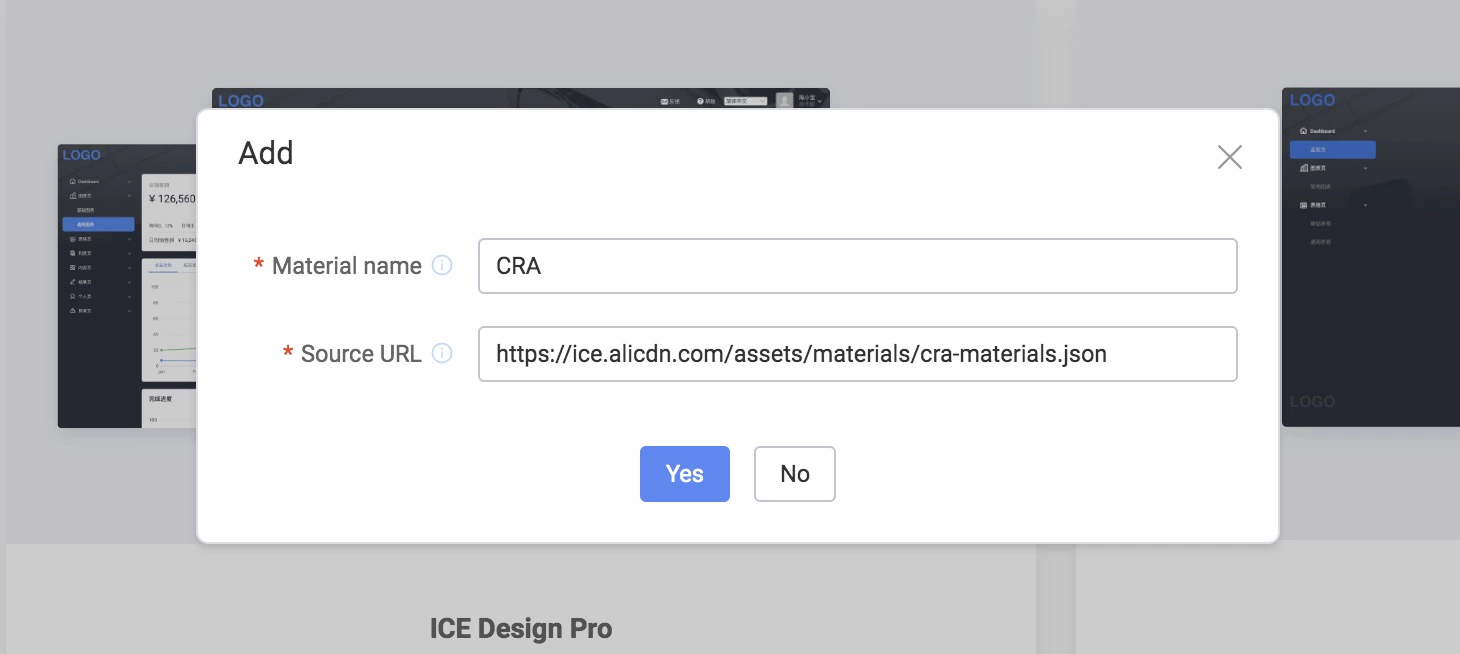Click the info icon beside Source URL
1460x654 pixels.
(x=442, y=354)
